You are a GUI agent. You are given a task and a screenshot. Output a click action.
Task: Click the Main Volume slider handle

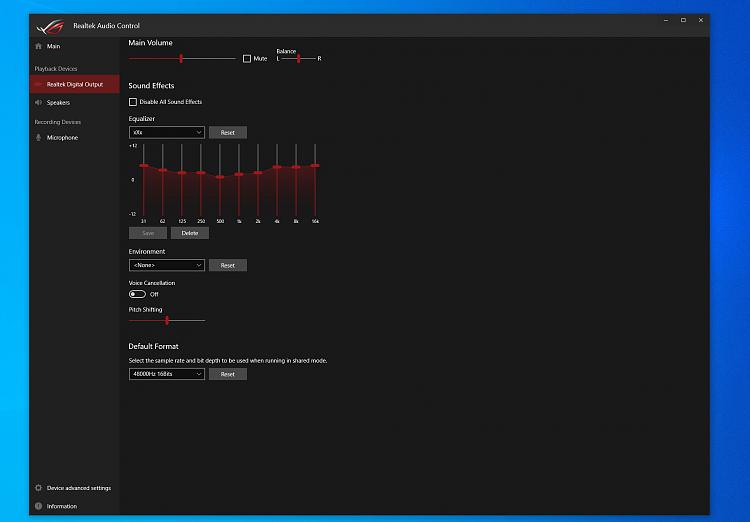(181, 58)
